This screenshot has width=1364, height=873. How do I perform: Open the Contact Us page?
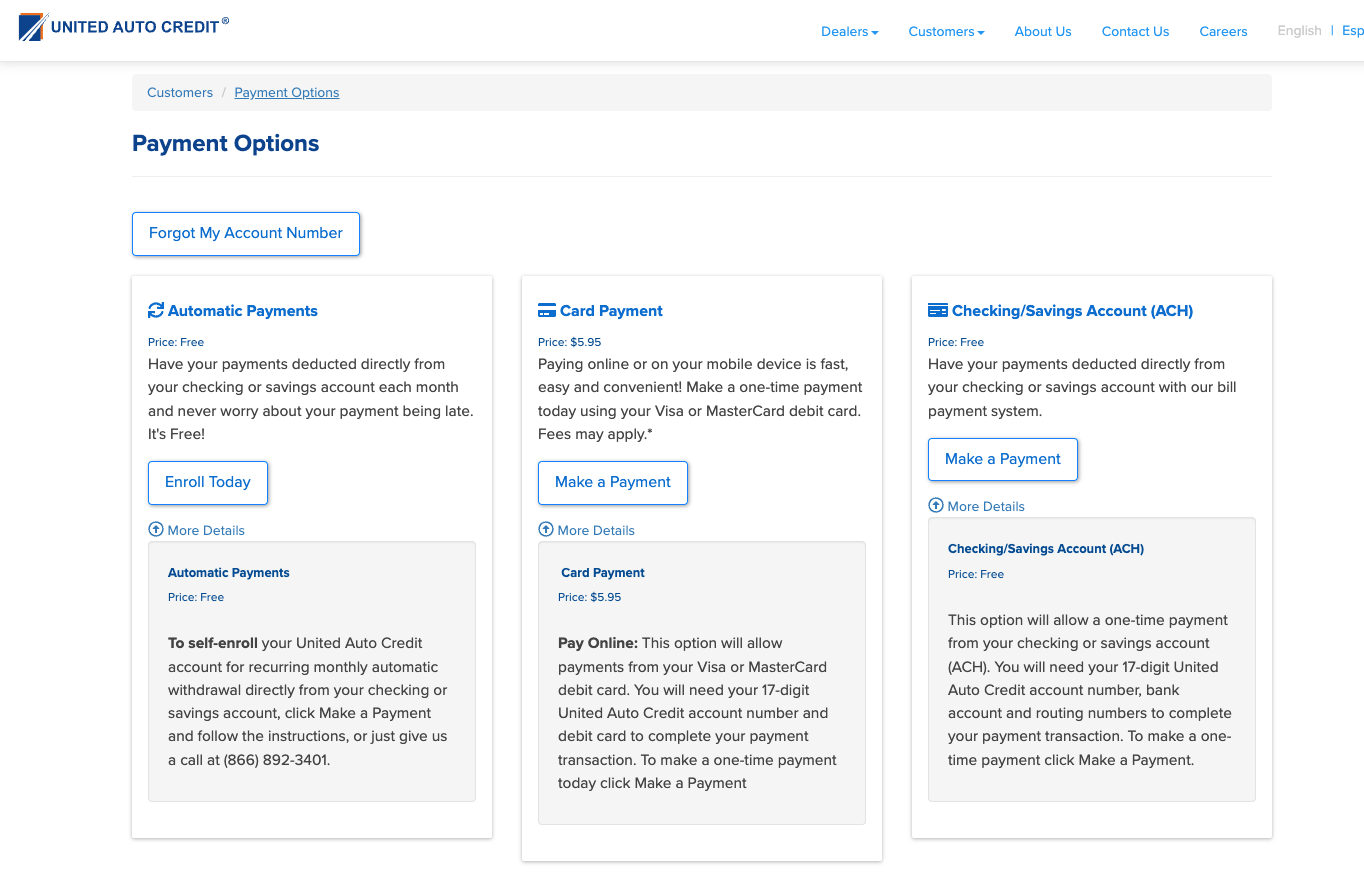click(x=1135, y=32)
